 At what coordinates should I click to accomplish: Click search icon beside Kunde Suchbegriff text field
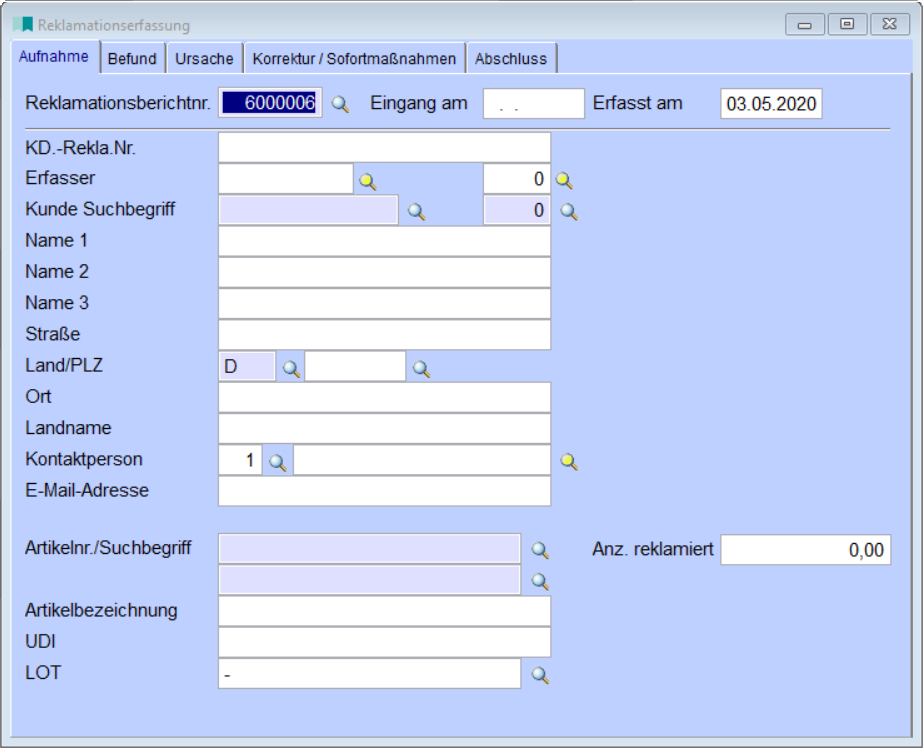pos(417,212)
